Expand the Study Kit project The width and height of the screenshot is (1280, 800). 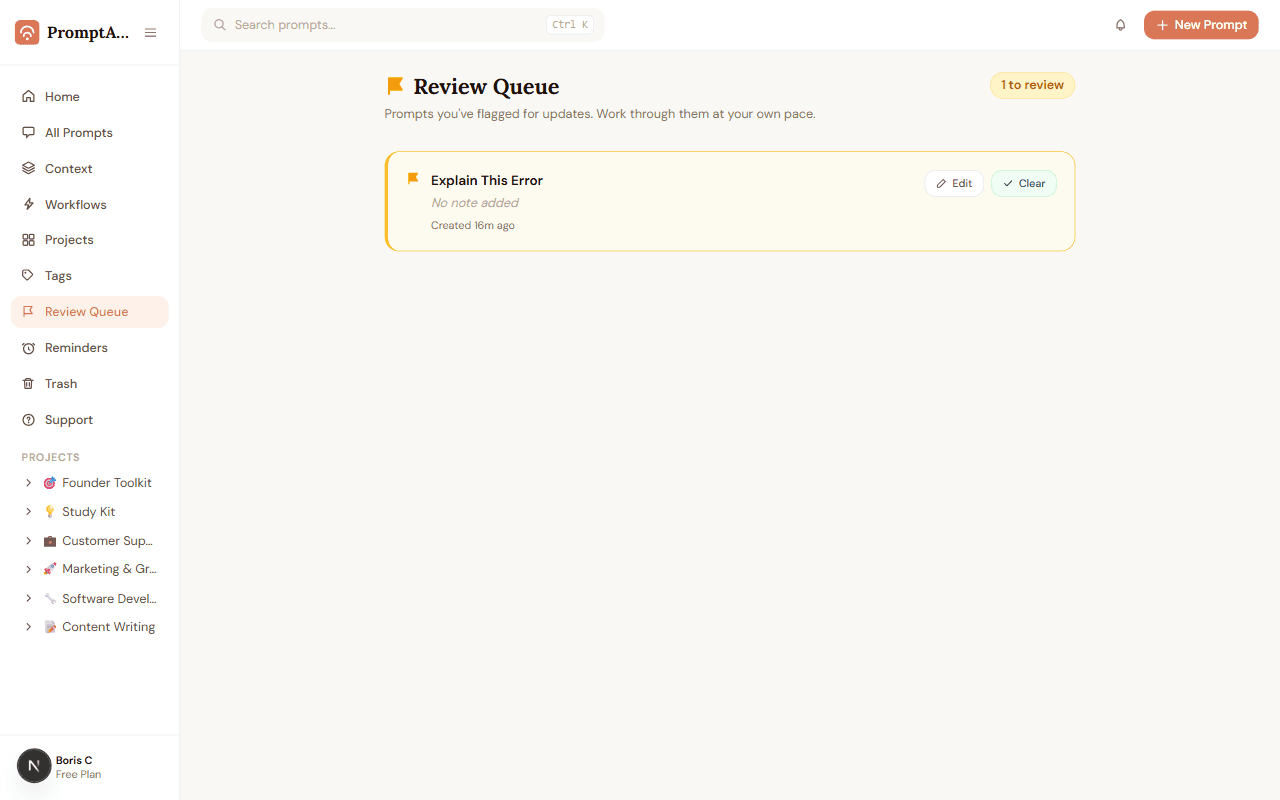[28, 512]
